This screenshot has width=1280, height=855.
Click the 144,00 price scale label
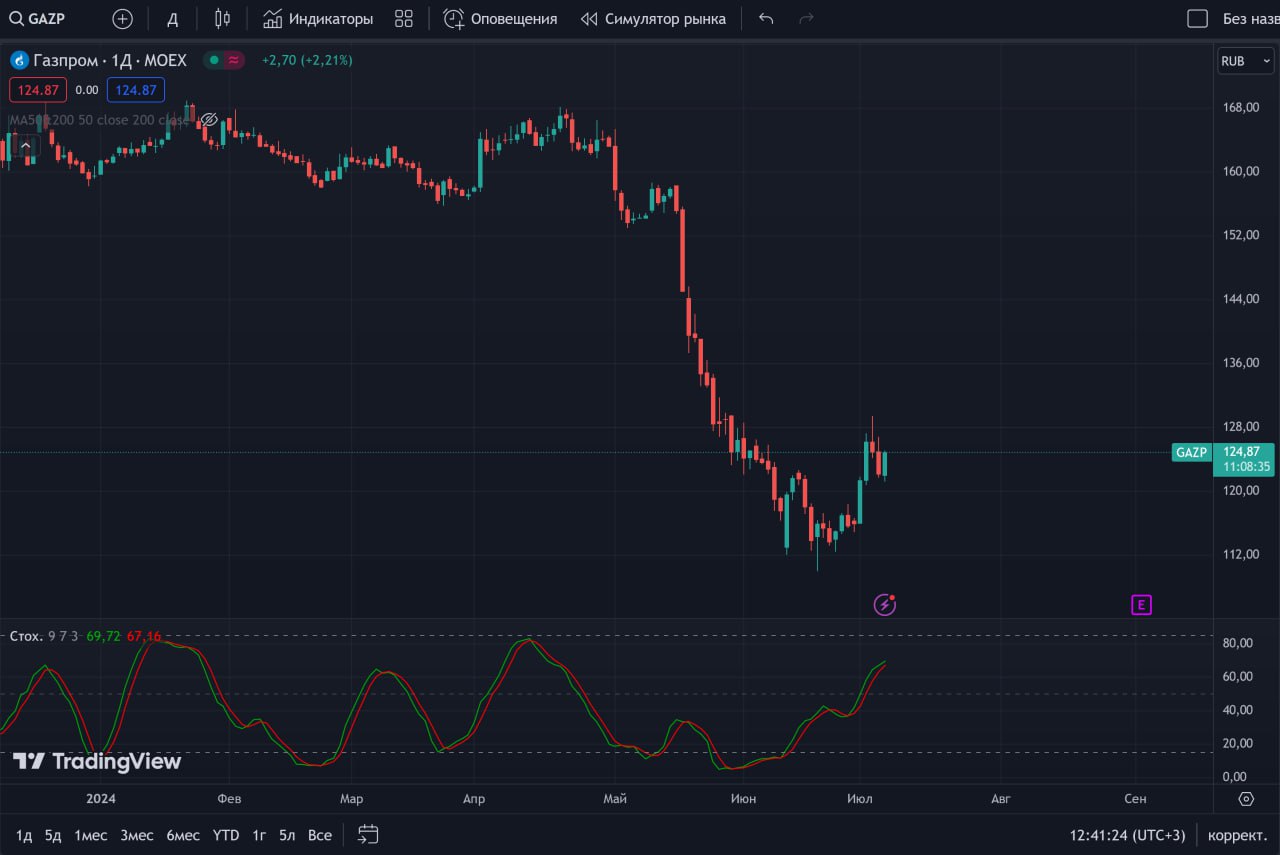[1239, 299]
